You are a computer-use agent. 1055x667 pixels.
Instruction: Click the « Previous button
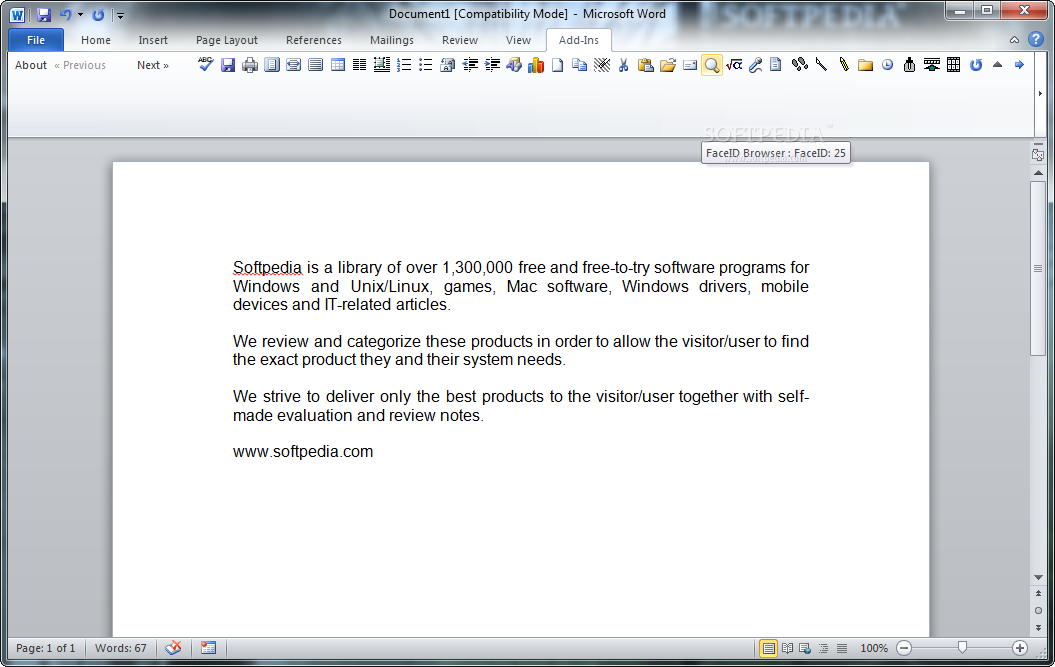pyautogui.click(x=80, y=65)
